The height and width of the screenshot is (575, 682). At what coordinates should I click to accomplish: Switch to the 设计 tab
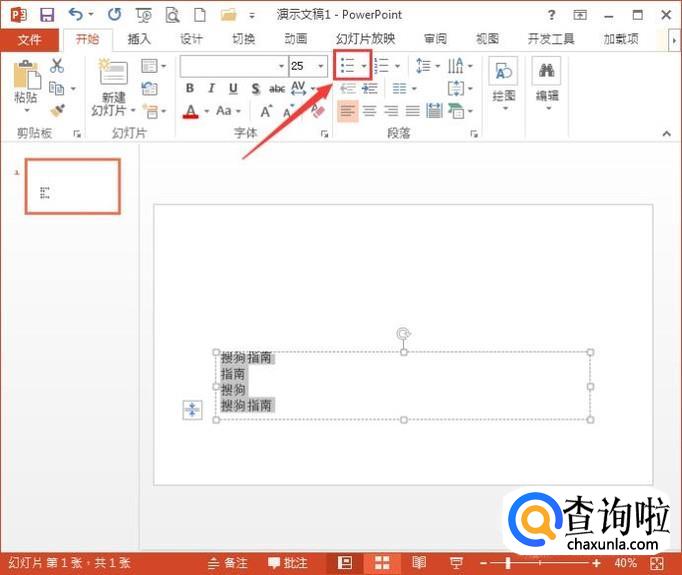tap(191, 39)
